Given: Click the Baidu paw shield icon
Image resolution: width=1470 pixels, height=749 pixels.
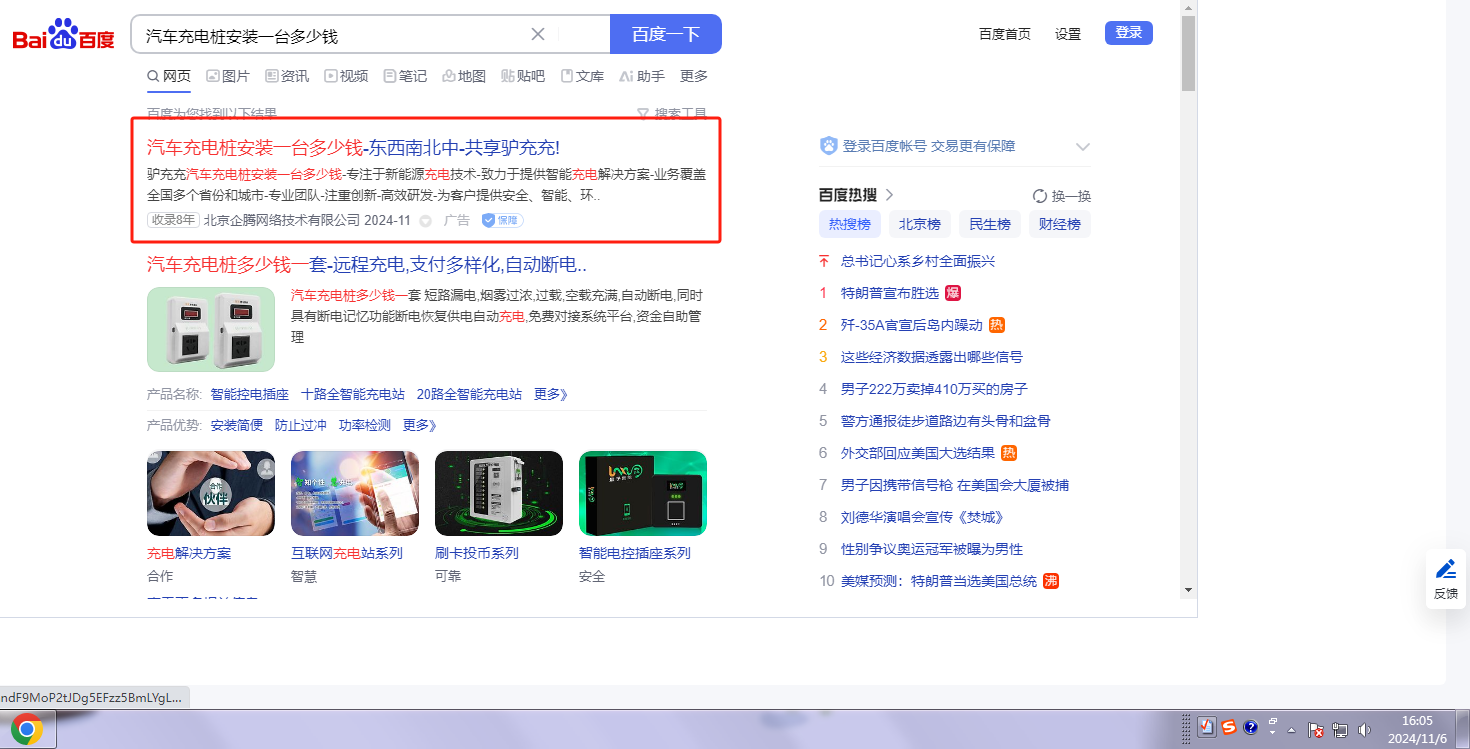Looking at the screenshot, I should point(828,146).
